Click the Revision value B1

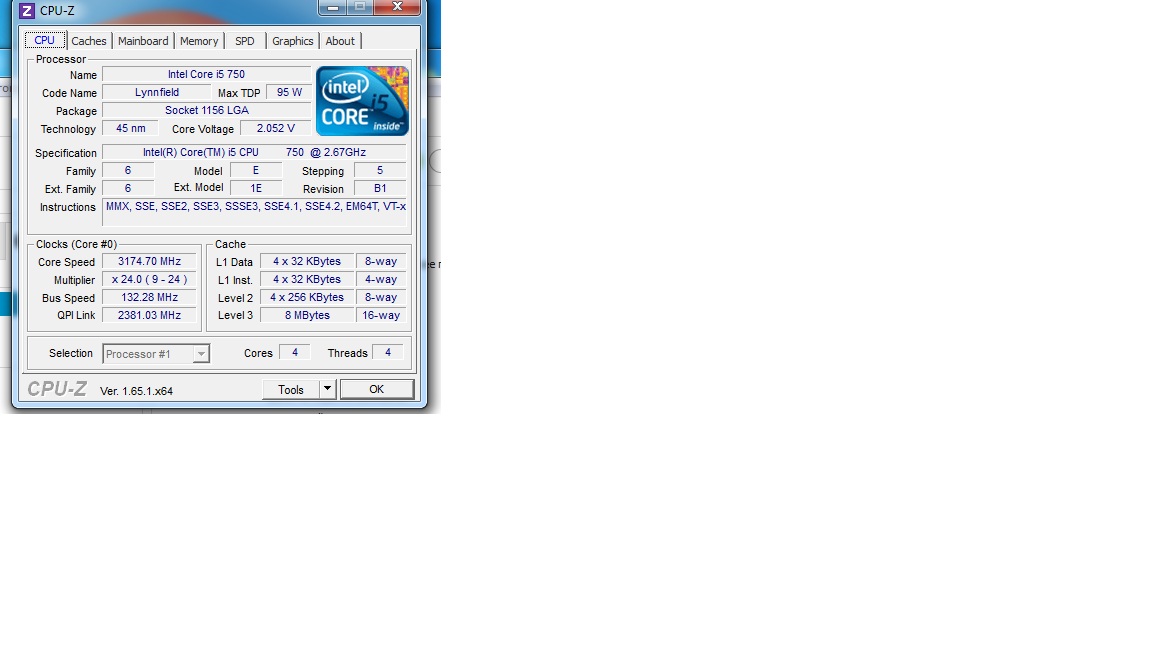(380, 188)
